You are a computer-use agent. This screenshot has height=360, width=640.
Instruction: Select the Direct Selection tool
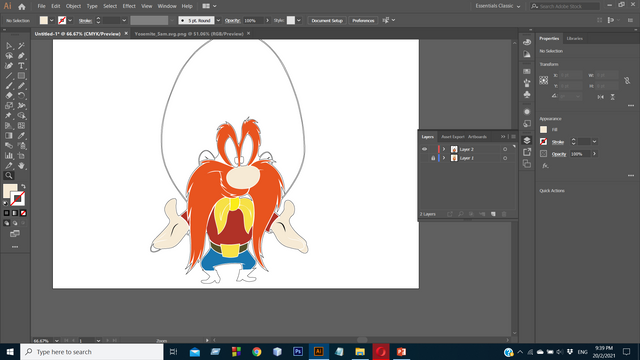tap(9, 46)
